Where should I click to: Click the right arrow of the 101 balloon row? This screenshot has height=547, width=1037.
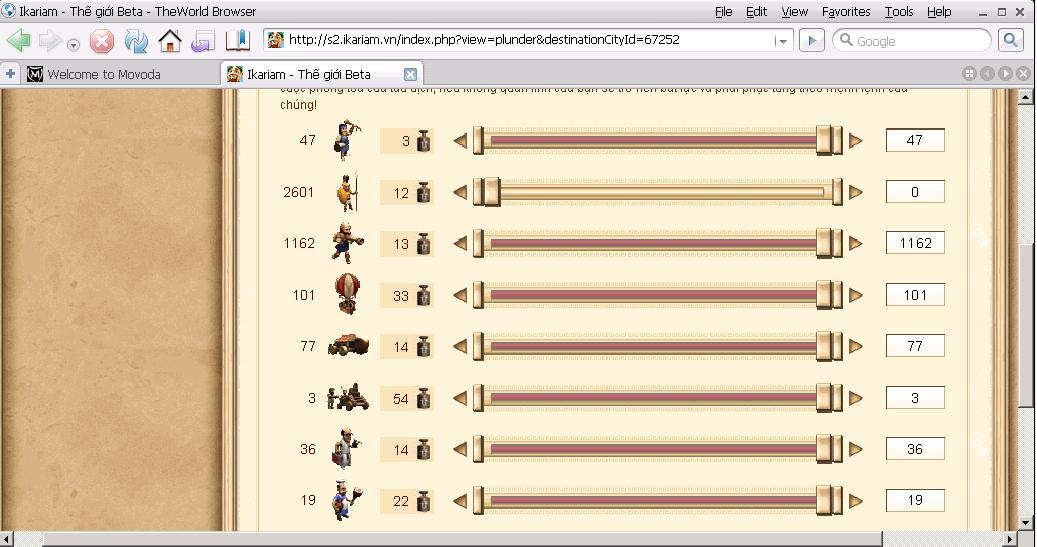[856, 295]
